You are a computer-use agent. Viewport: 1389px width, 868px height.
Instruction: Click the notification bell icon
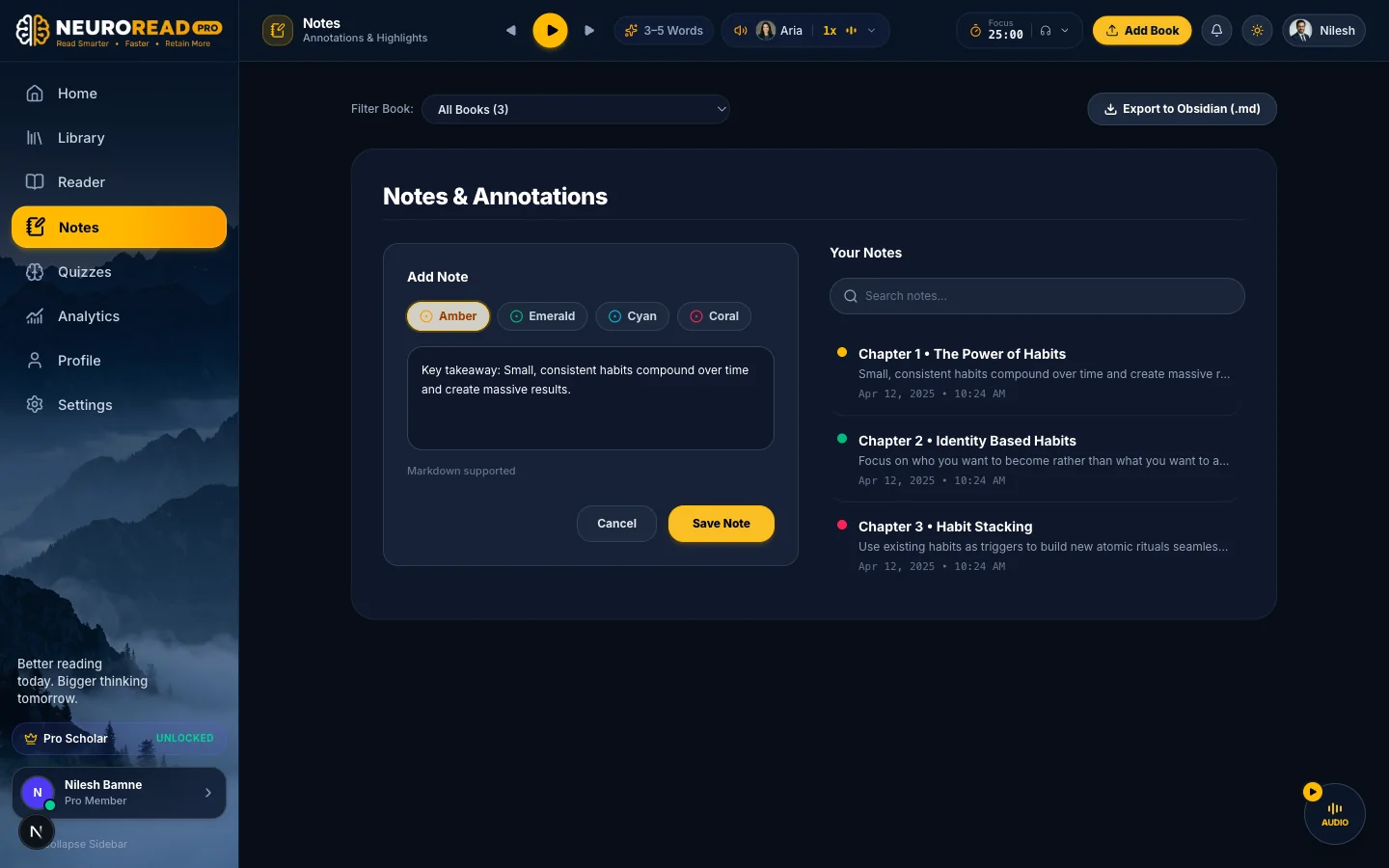click(1216, 31)
